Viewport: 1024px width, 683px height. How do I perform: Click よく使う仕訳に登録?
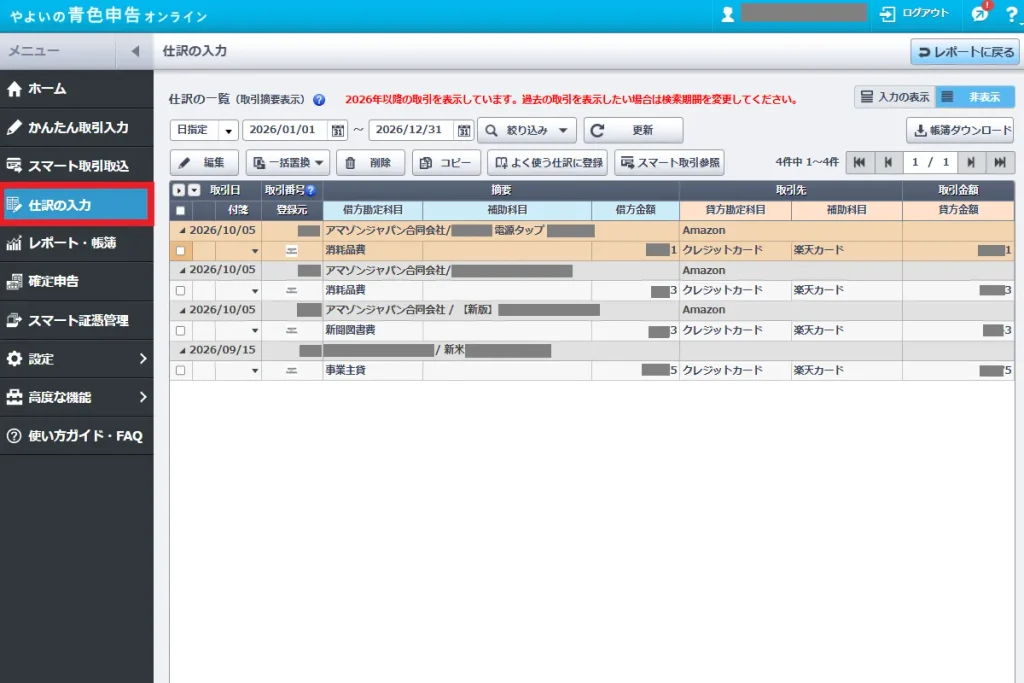[547, 163]
